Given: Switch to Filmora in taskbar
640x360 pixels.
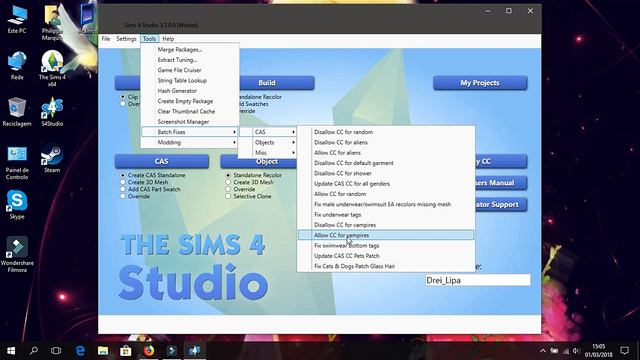Looking at the screenshot, I should [172, 351].
